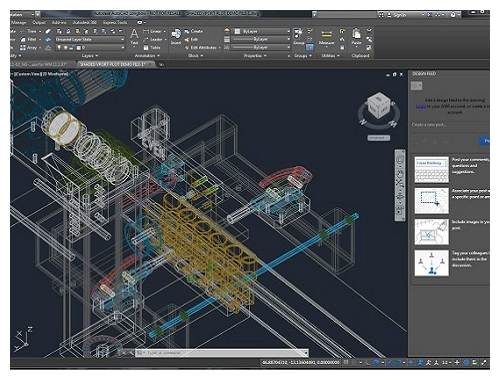The height and width of the screenshot is (380, 500).
Task: Click the large Text tool icon
Action: pos(134,37)
